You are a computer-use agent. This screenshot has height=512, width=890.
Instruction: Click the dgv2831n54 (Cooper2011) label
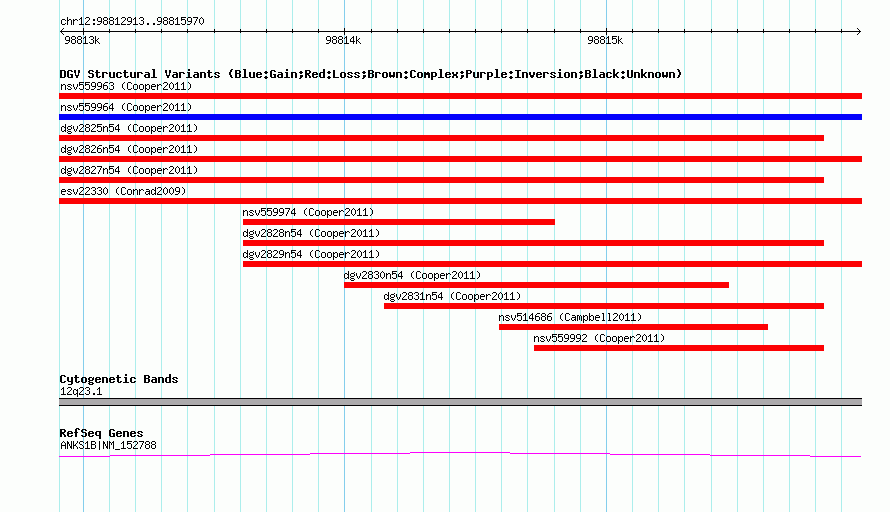pyautogui.click(x=452, y=296)
